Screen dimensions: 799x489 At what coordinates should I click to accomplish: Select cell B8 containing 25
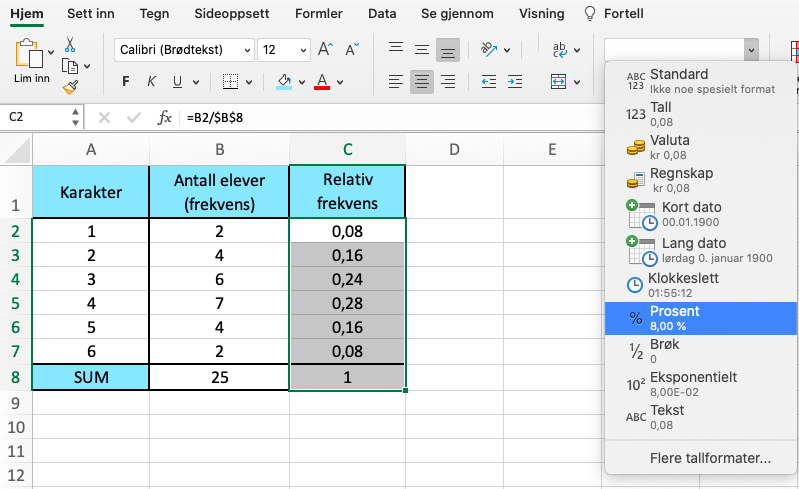point(219,377)
